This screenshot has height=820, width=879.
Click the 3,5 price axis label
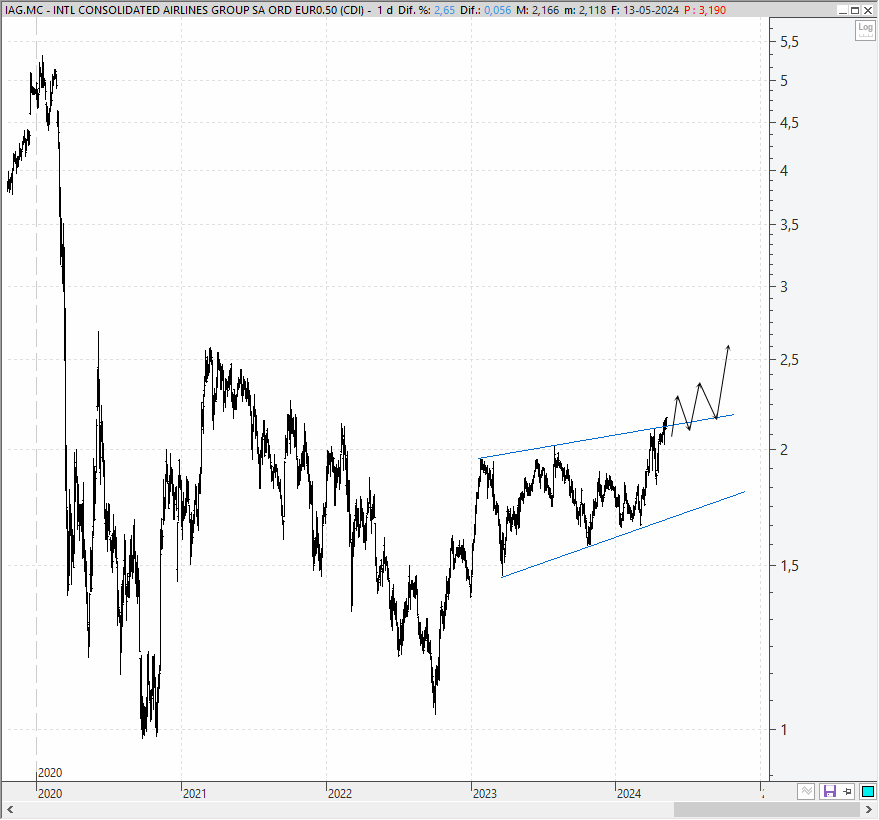(789, 225)
